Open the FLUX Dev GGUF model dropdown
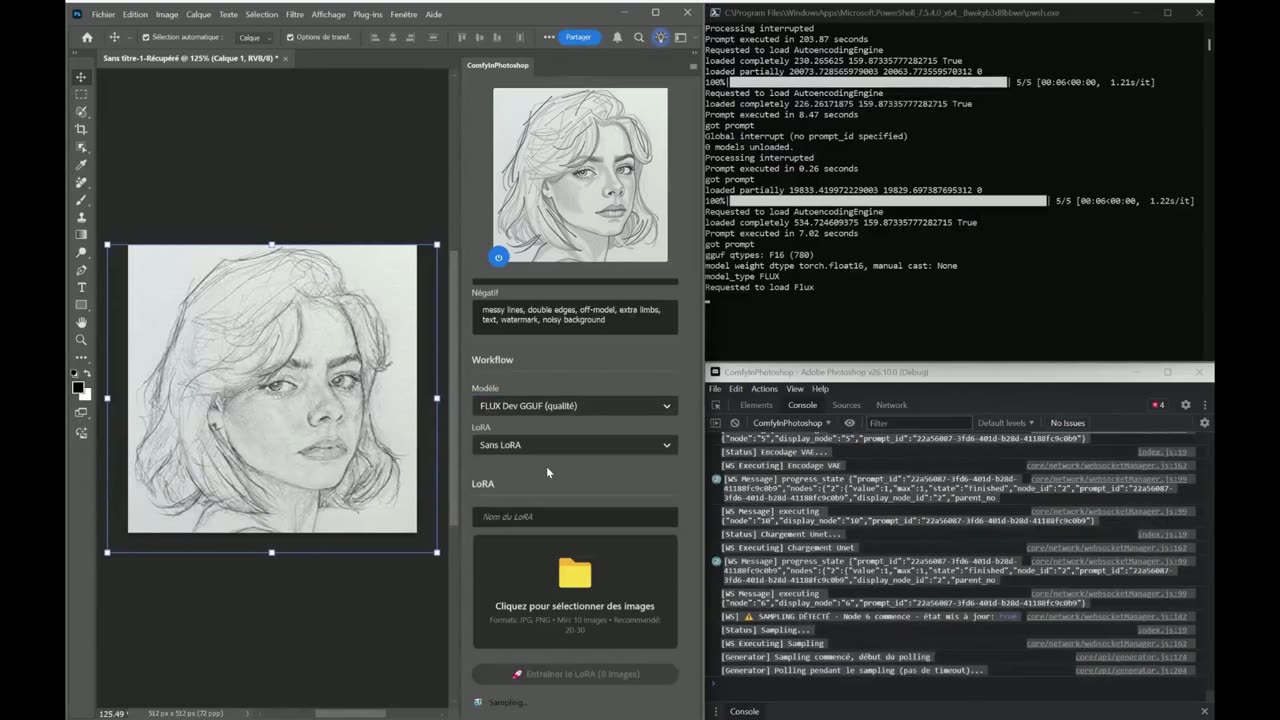This screenshot has width=1280, height=720. tap(575, 406)
